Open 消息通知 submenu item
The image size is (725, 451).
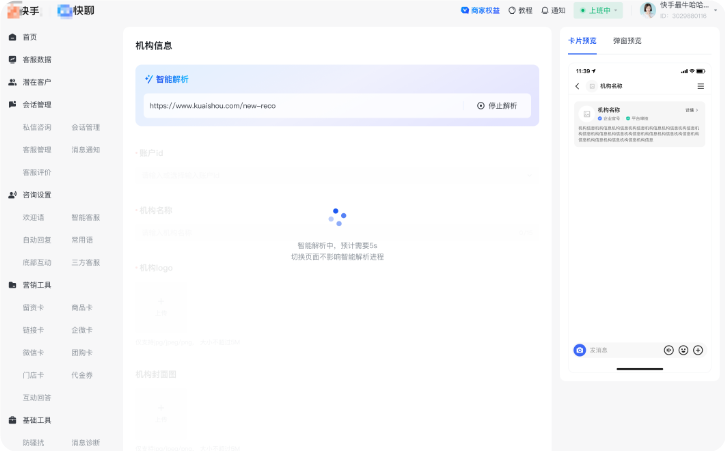(86, 150)
